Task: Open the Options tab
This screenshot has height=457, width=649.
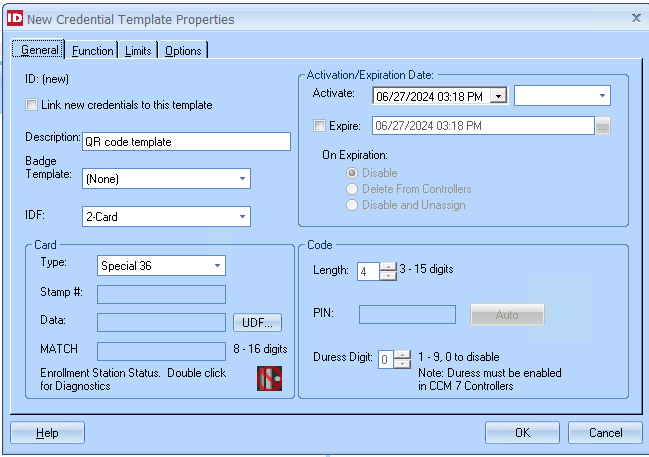Action: tap(183, 51)
